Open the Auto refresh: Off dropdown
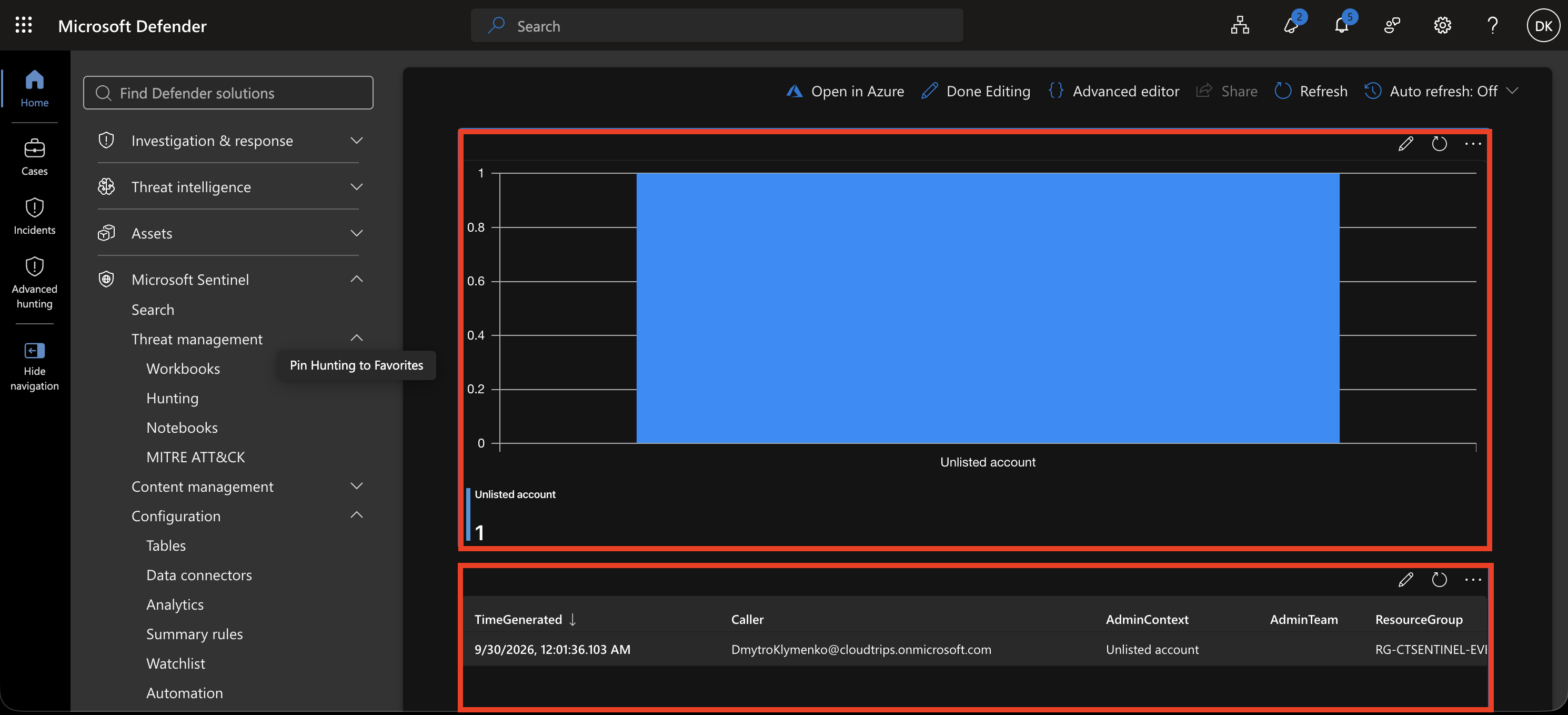Image resolution: width=1568 pixels, height=715 pixels. pyautogui.click(x=1441, y=92)
